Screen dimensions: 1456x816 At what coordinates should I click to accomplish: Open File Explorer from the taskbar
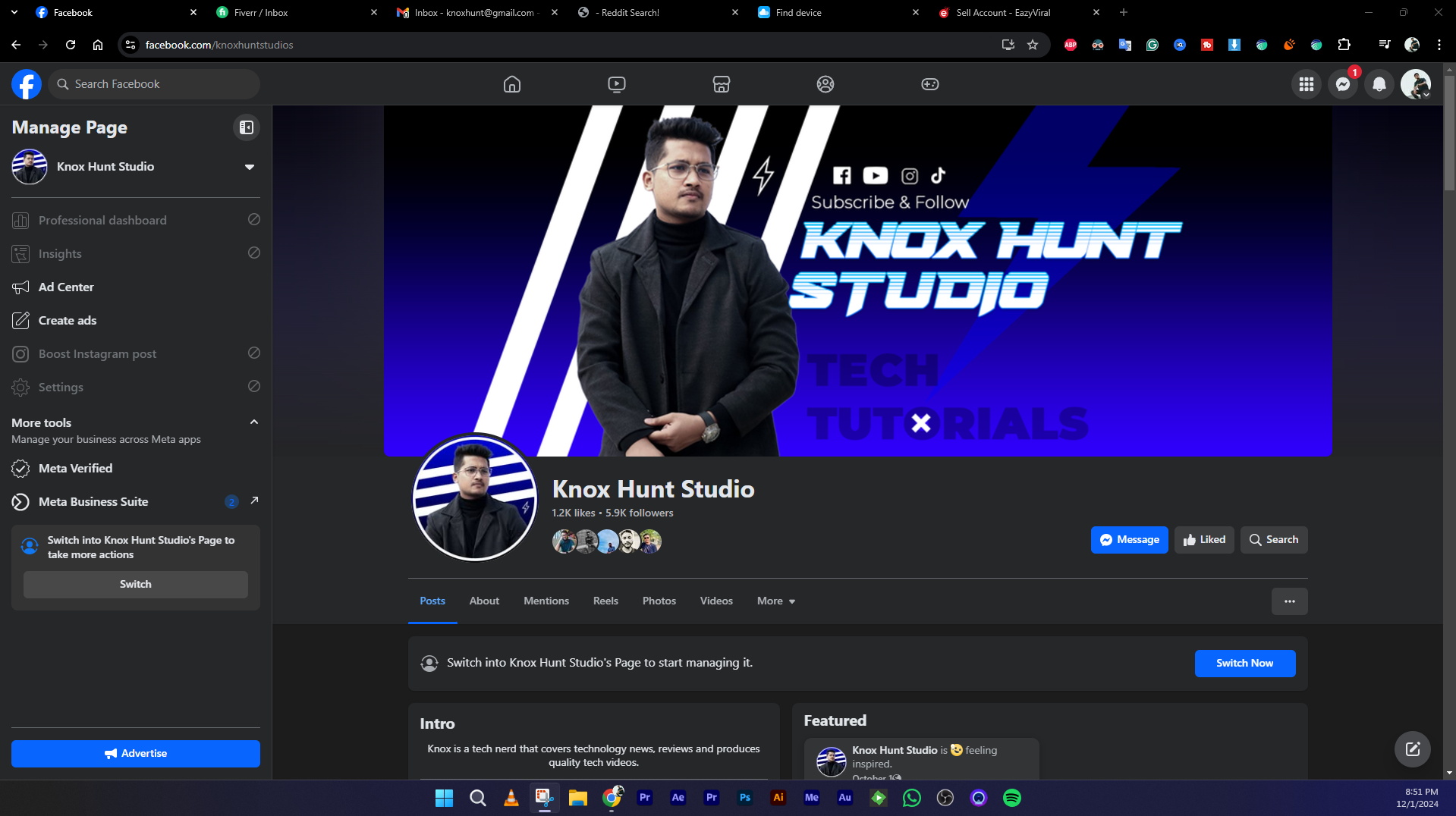(578, 798)
